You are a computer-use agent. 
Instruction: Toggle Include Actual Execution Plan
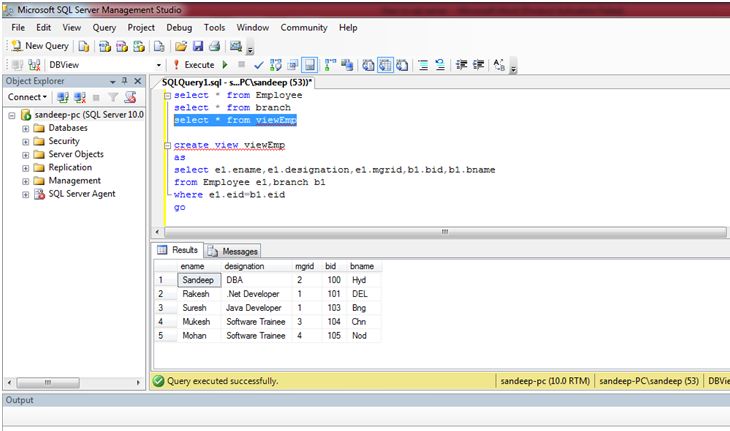pyautogui.click(x=330, y=65)
